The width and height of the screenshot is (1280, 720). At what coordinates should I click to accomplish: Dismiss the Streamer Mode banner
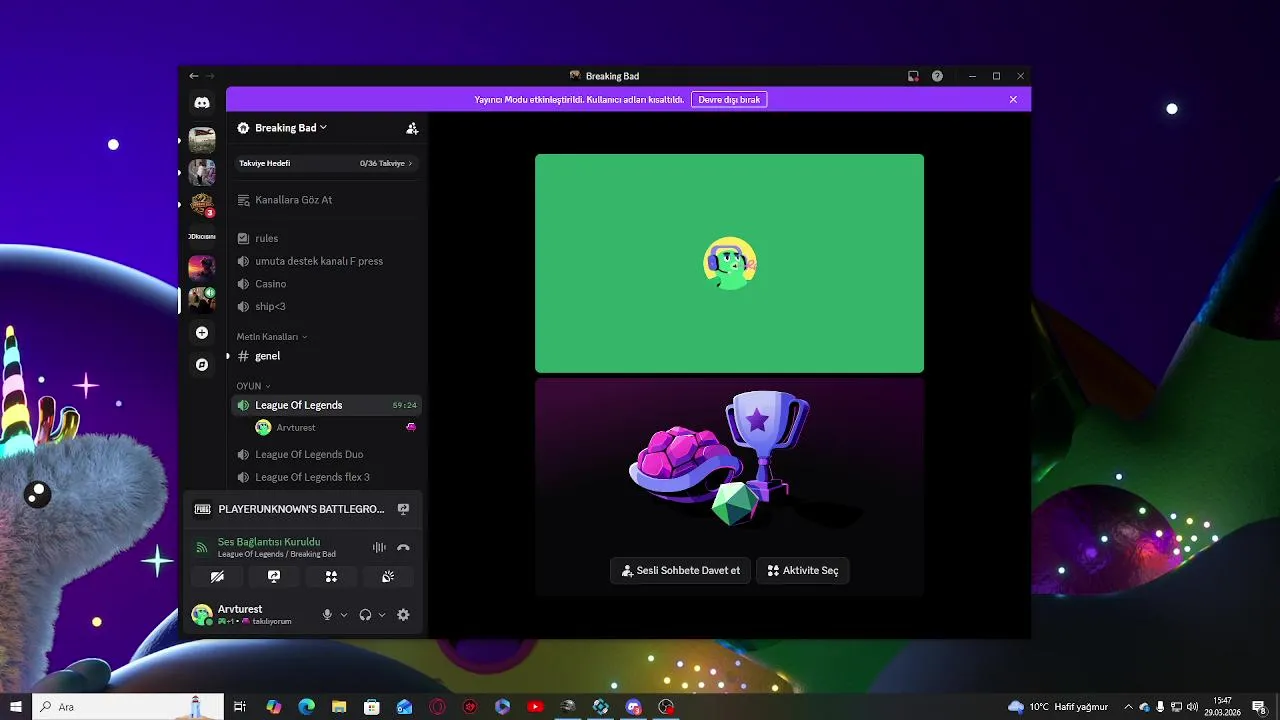1013,100
